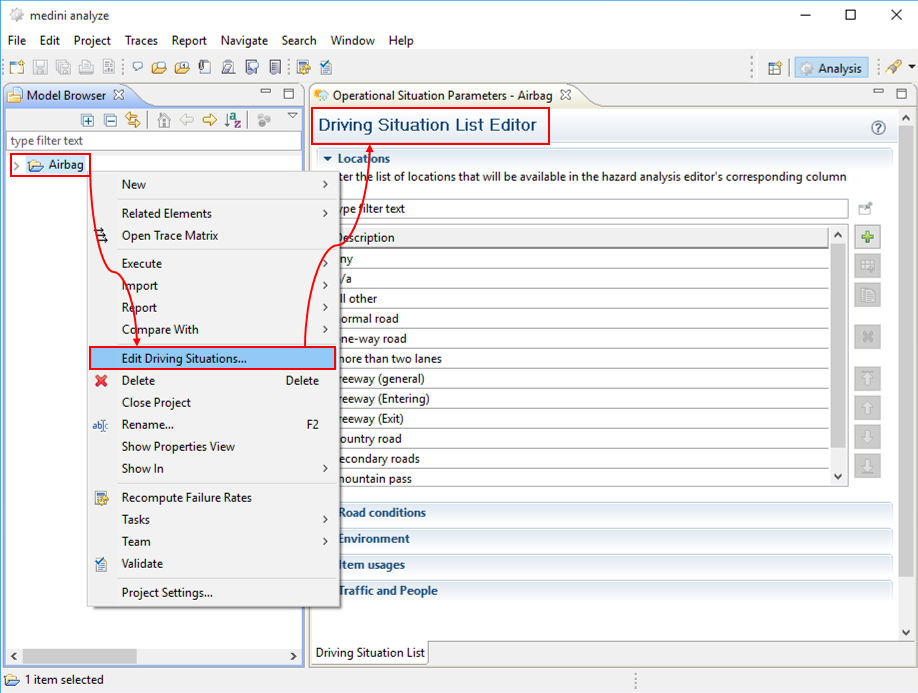This screenshot has height=693, width=918.
Task: Collapse the Locations section
Action: click(x=327, y=158)
